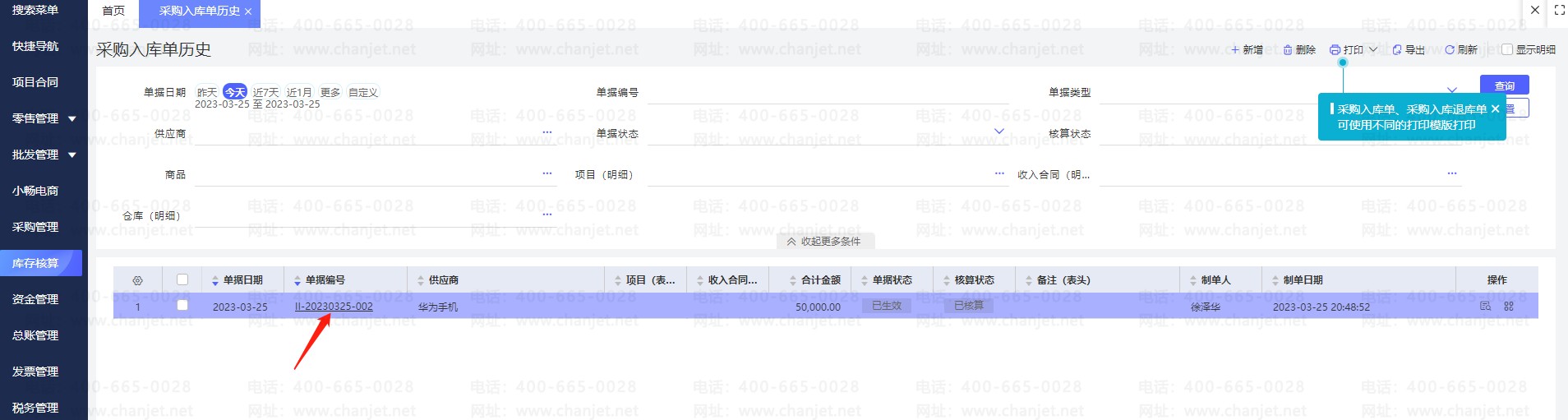Check the select-all checkbox in table header

pyautogui.click(x=182, y=279)
